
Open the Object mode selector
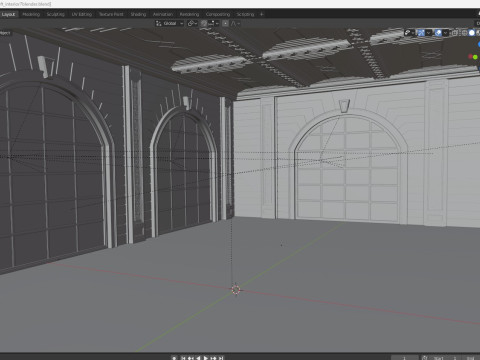point(5,33)
